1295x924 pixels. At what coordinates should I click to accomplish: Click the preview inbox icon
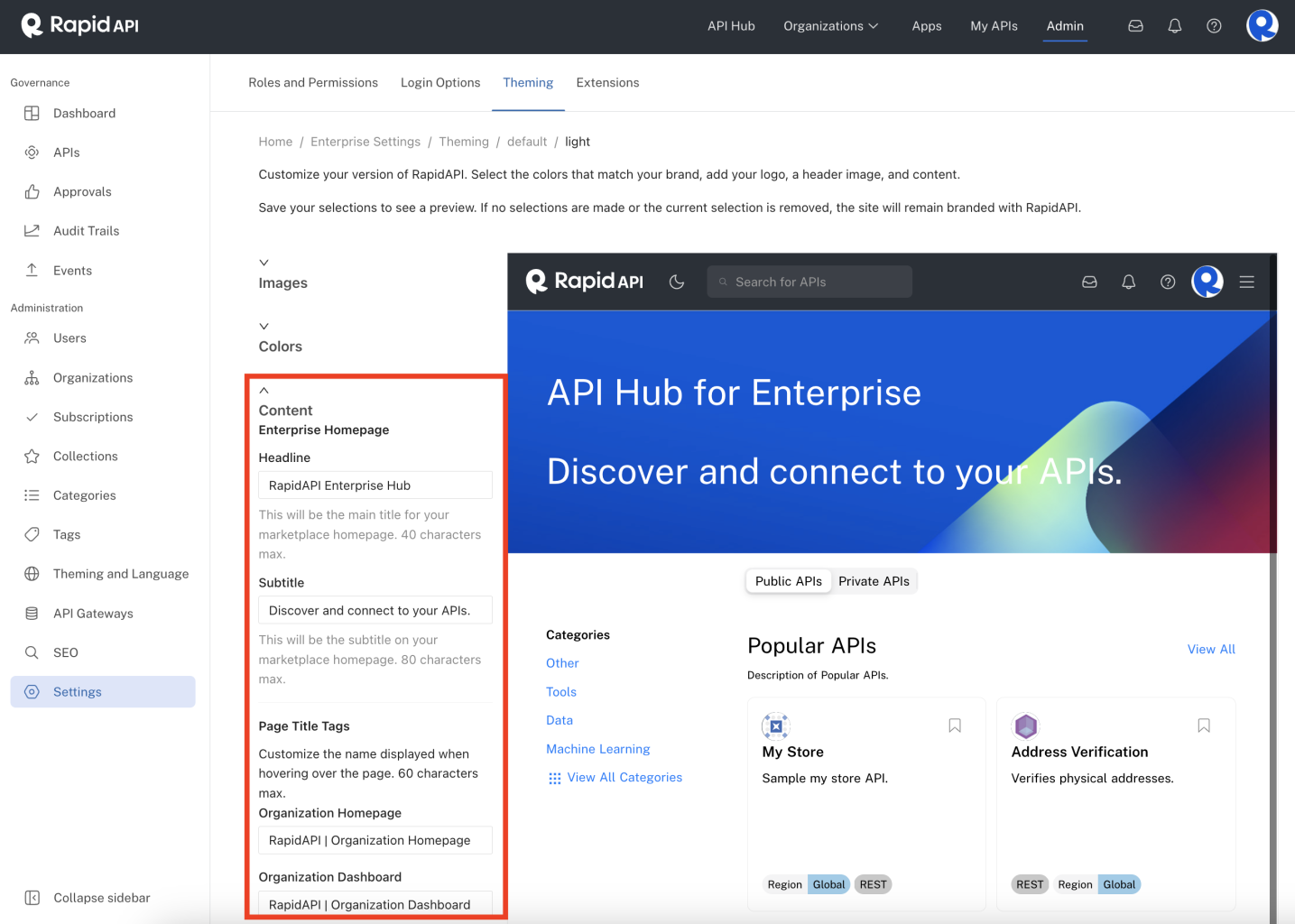coord(1089,282)
